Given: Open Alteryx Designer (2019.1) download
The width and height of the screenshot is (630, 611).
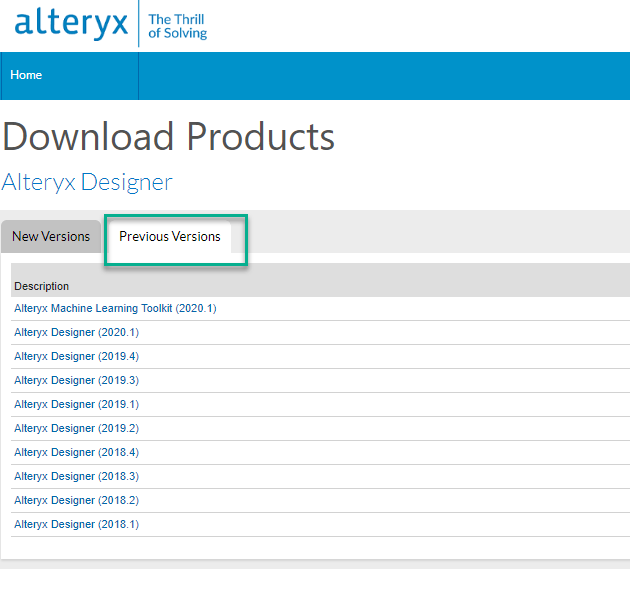Looking at the screenshot, I should (x=76, y=404).
